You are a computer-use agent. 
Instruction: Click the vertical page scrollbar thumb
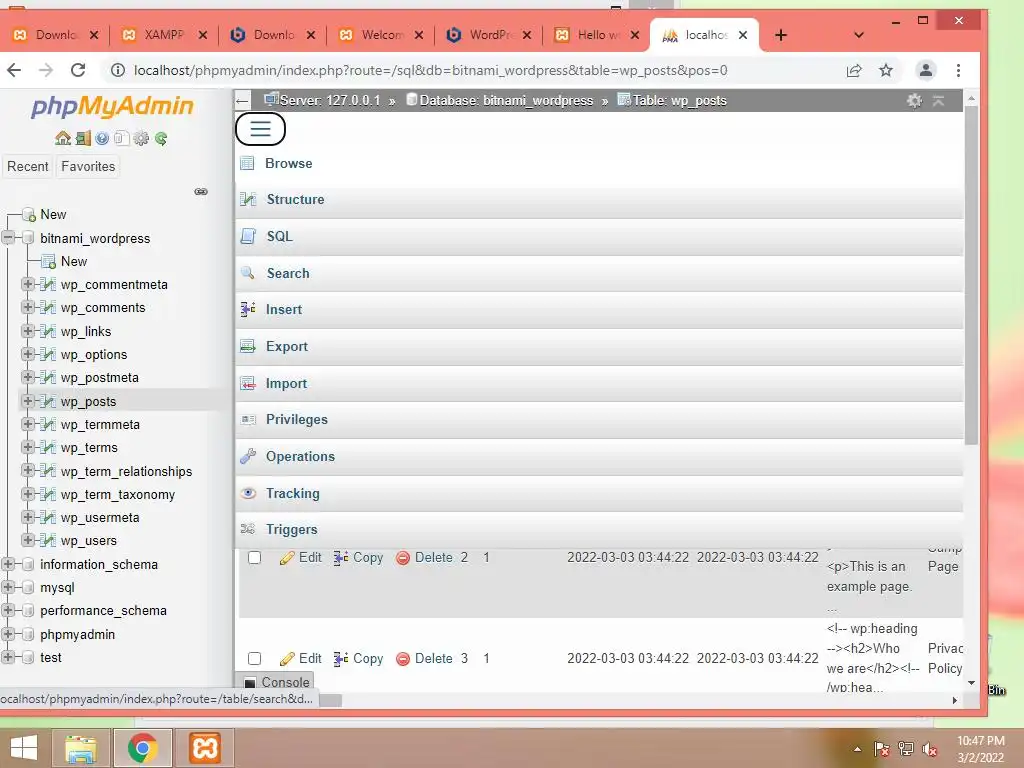[x=971, y=274]
